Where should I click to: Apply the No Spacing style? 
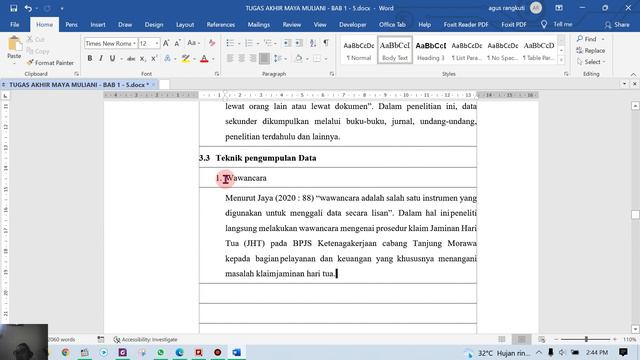click(x=502, y=51)
